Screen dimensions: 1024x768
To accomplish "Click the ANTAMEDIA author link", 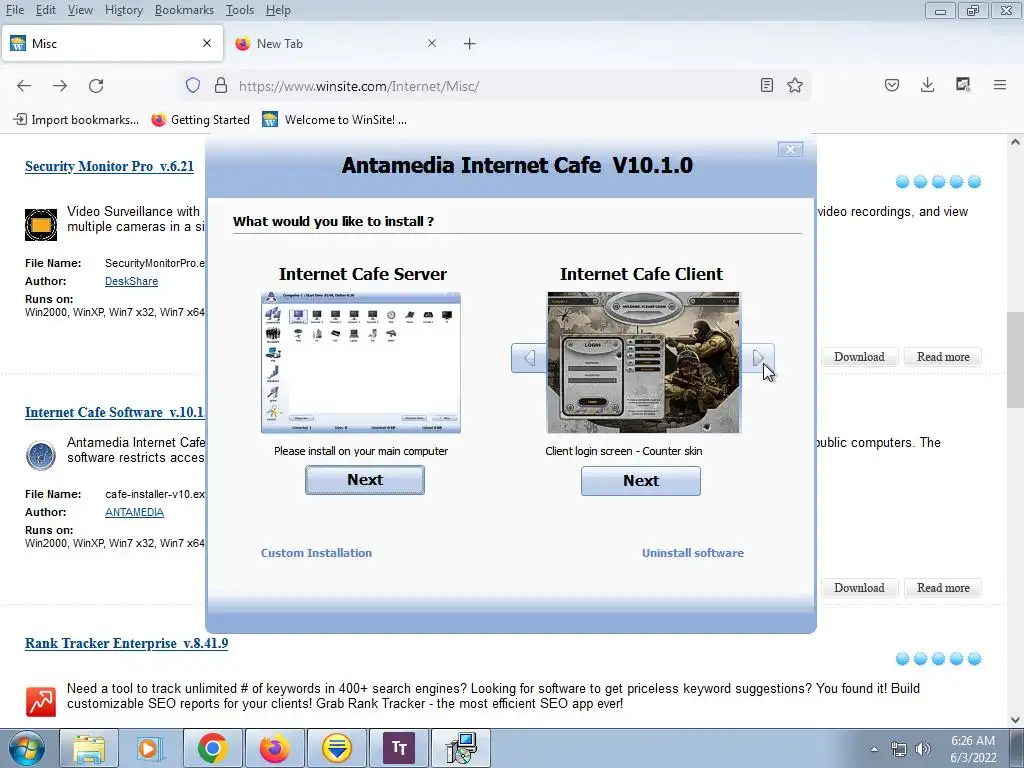I will click(134, 512).
